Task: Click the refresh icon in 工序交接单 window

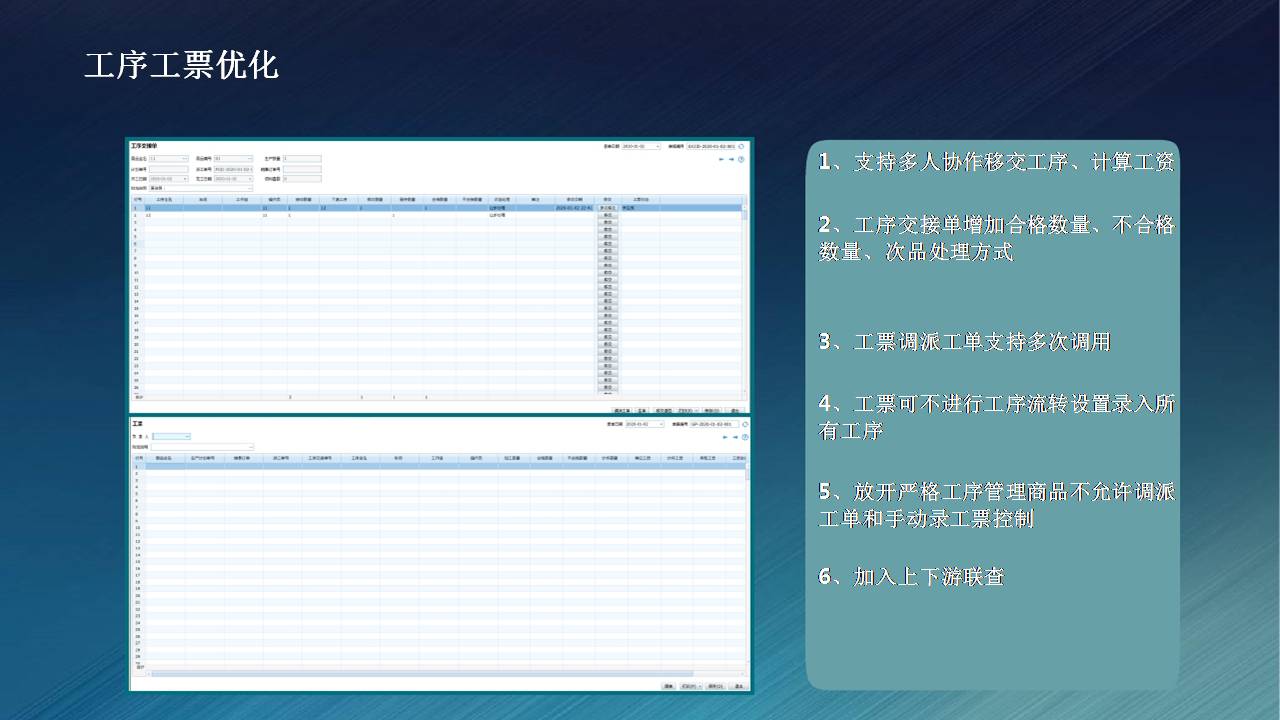Action: 741,146
